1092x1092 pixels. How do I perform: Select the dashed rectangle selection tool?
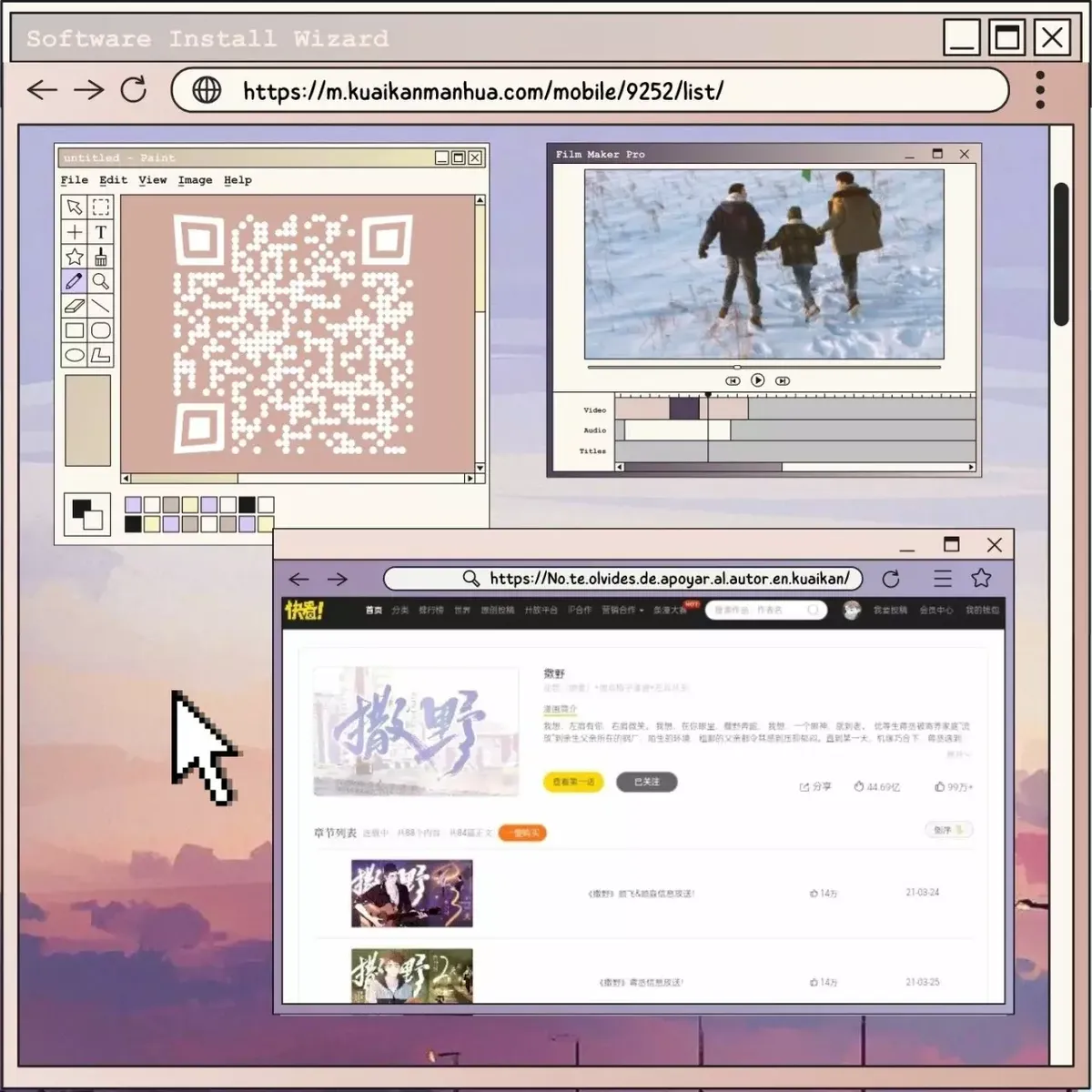click(x=101, y=207)
